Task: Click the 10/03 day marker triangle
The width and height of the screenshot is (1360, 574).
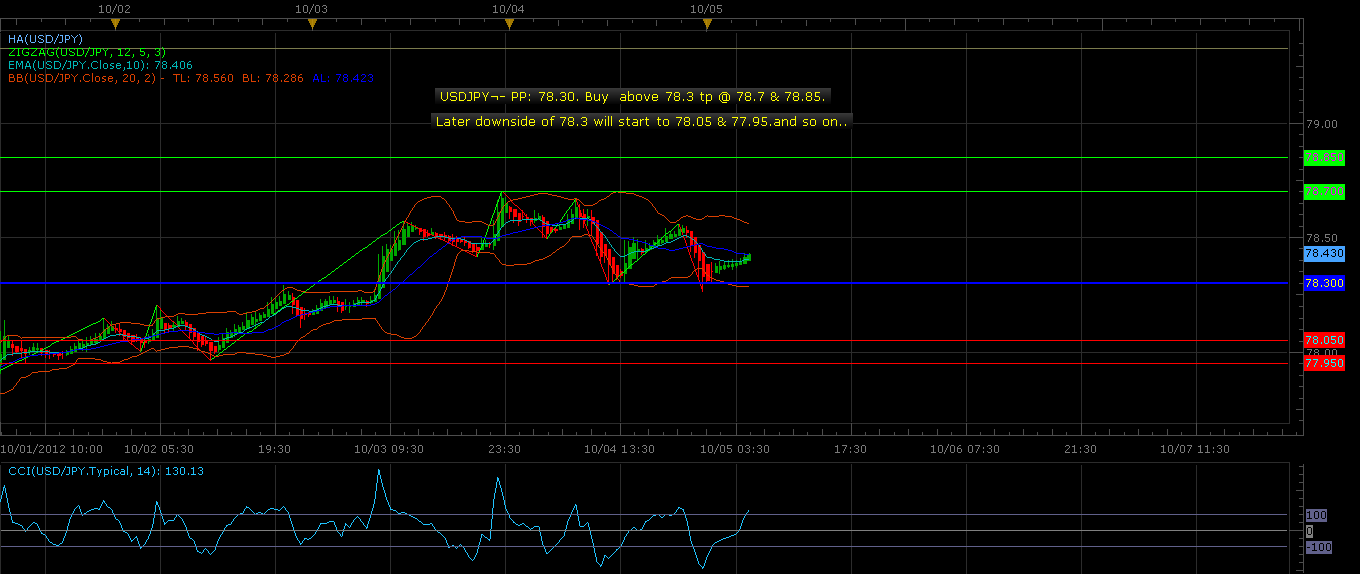Action: (x=312, y=22)
